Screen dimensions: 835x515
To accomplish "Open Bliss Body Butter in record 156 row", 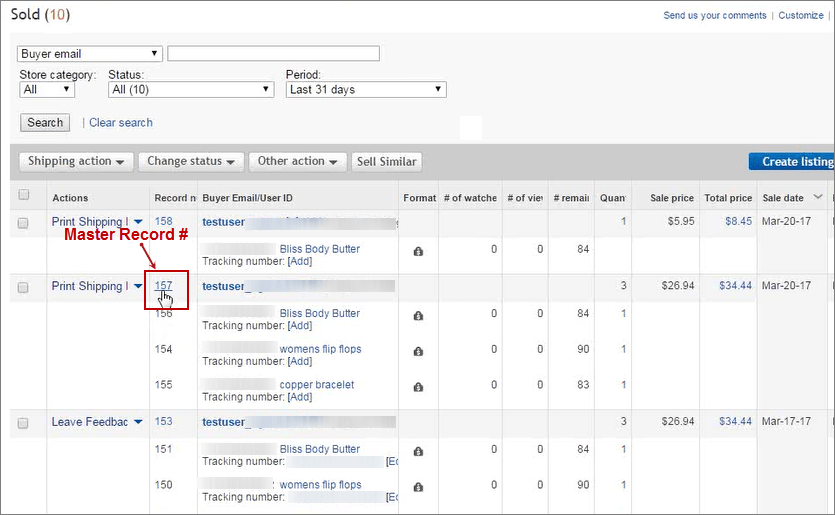I will coord(320,313).
